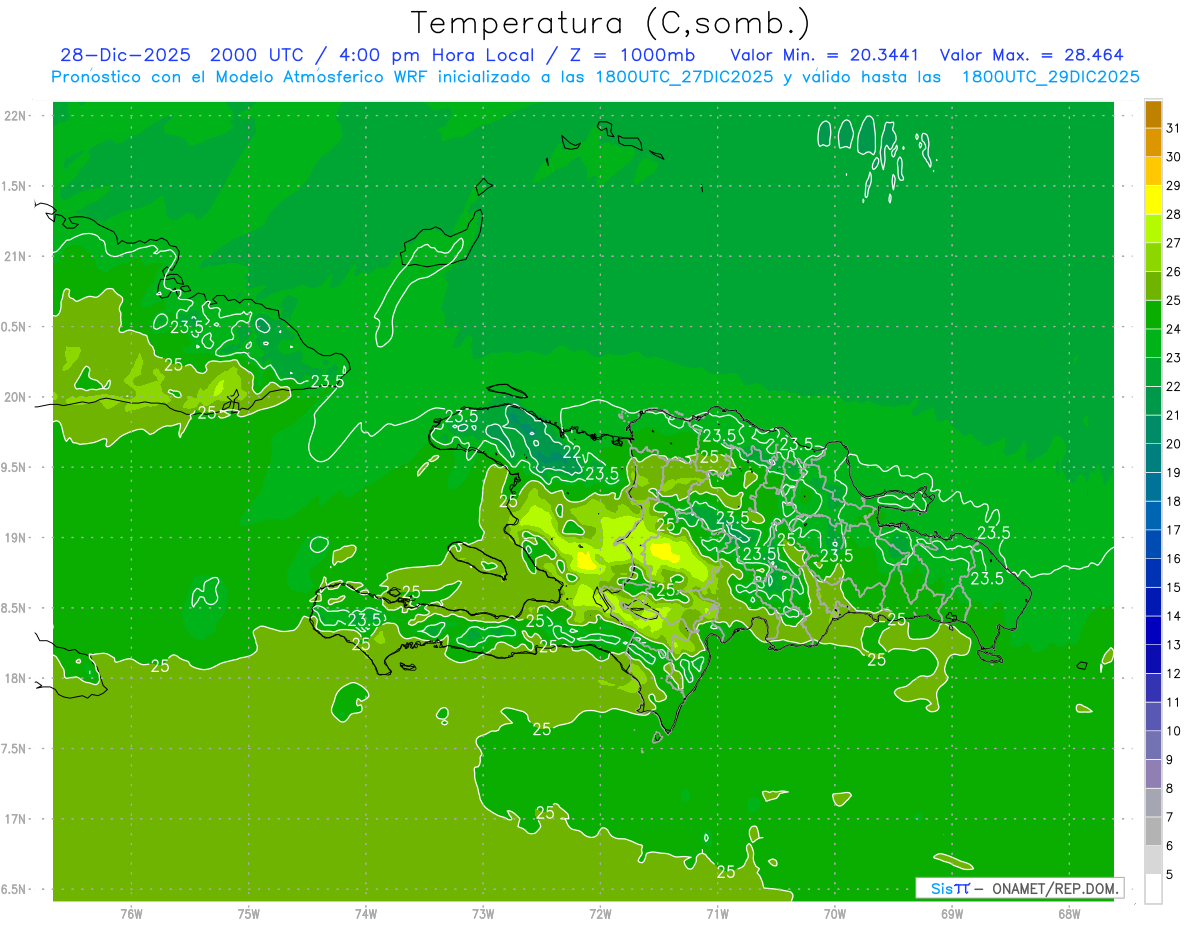Screen dimensions: 1200x927
Task: Click the "19N" latitude axis label
Action: tap(16, 538)
